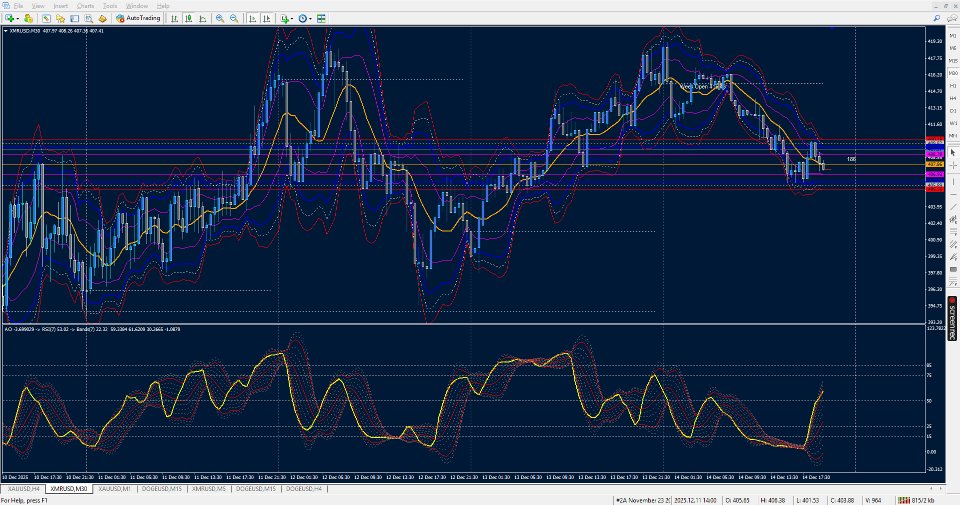
Task: Open the File menu
Action: coord(18,6)
